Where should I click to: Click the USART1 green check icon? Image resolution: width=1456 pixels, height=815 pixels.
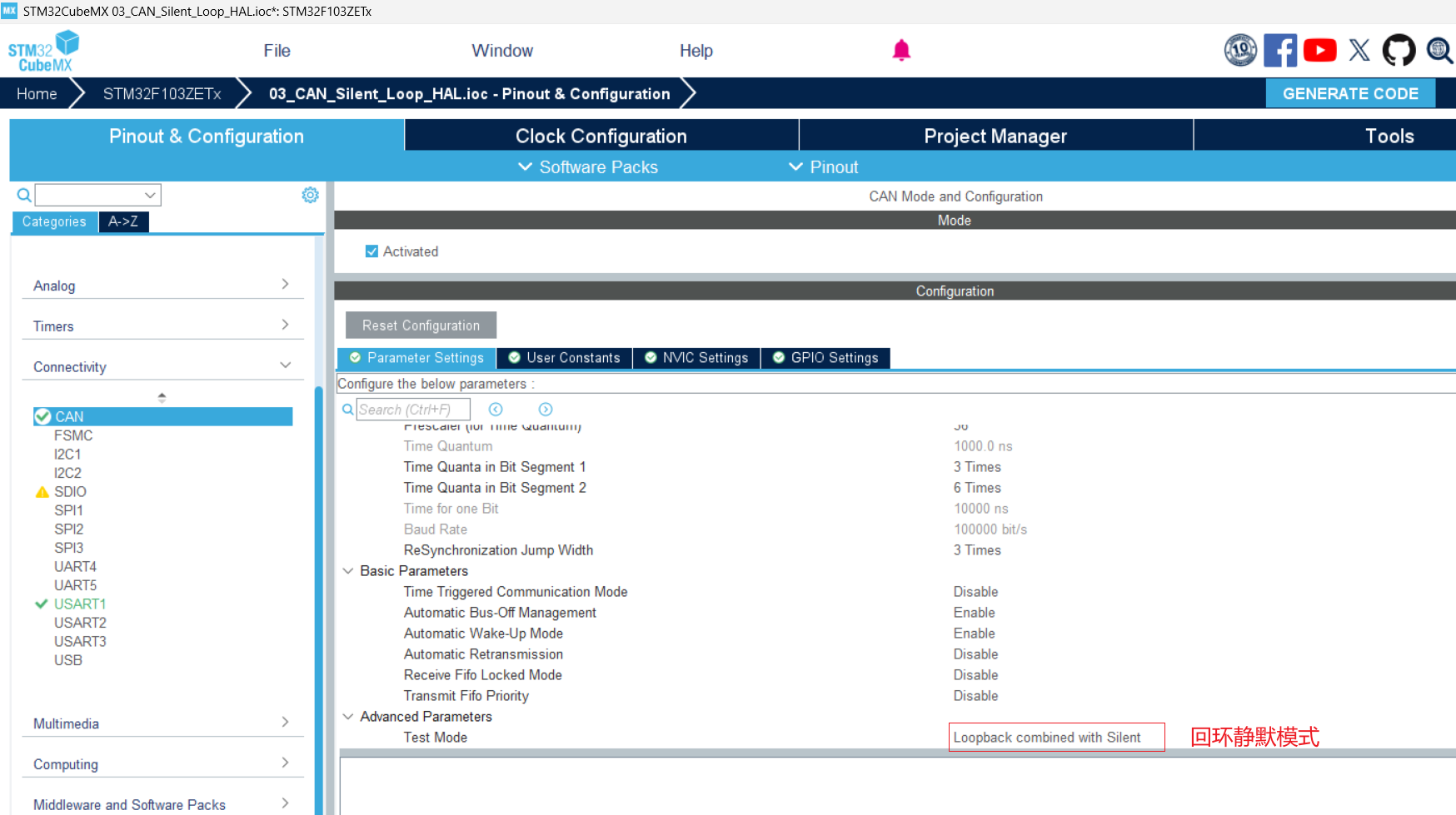[42, 604]
